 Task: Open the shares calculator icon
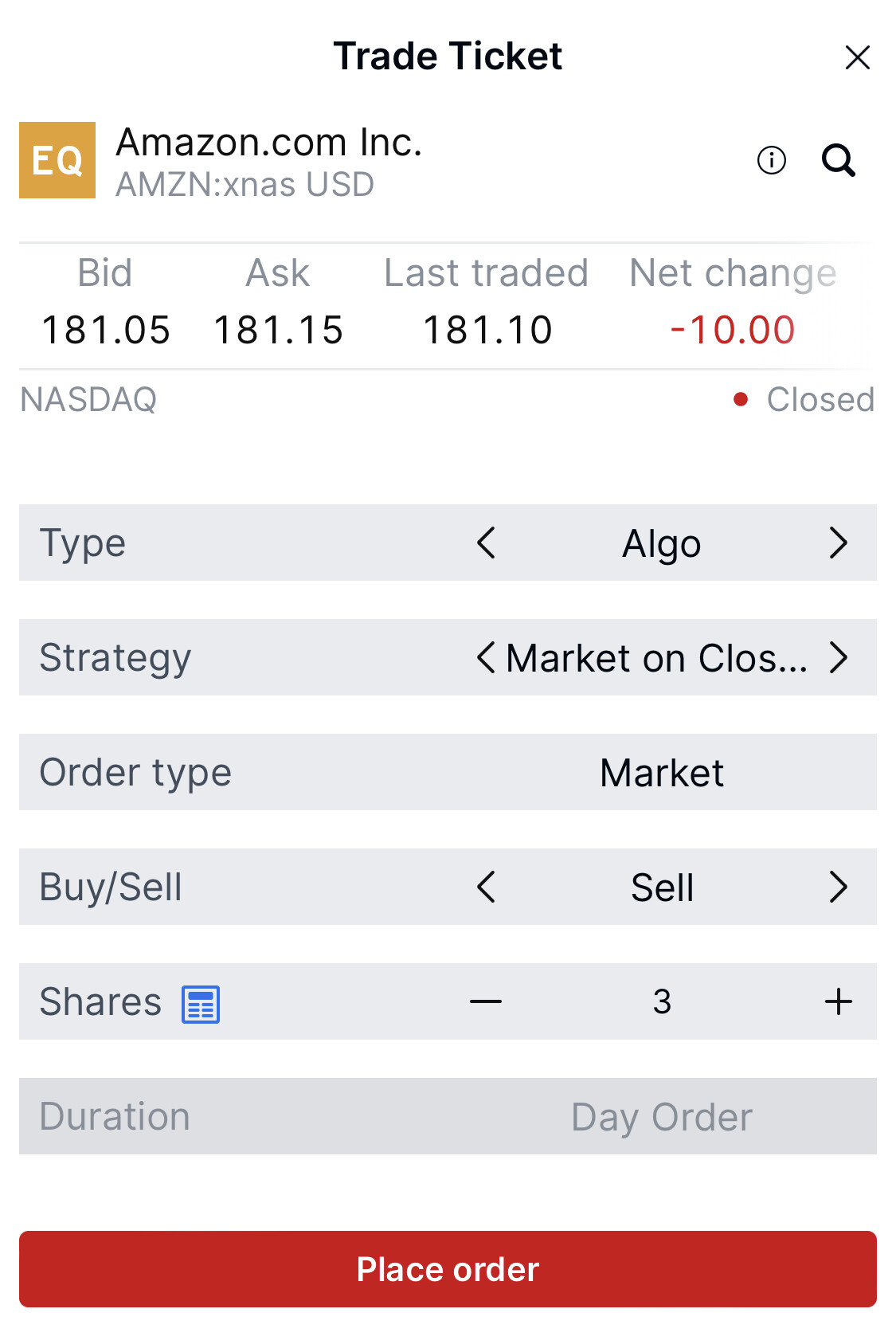coord(201,1004)
